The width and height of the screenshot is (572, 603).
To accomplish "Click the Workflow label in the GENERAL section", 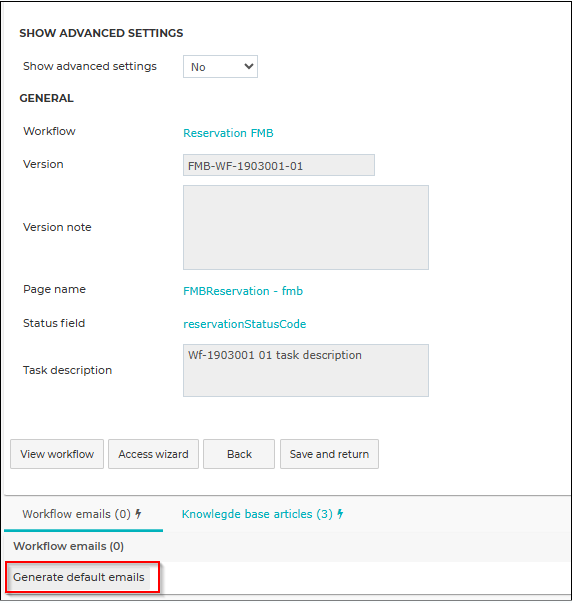I will (49, 131).
